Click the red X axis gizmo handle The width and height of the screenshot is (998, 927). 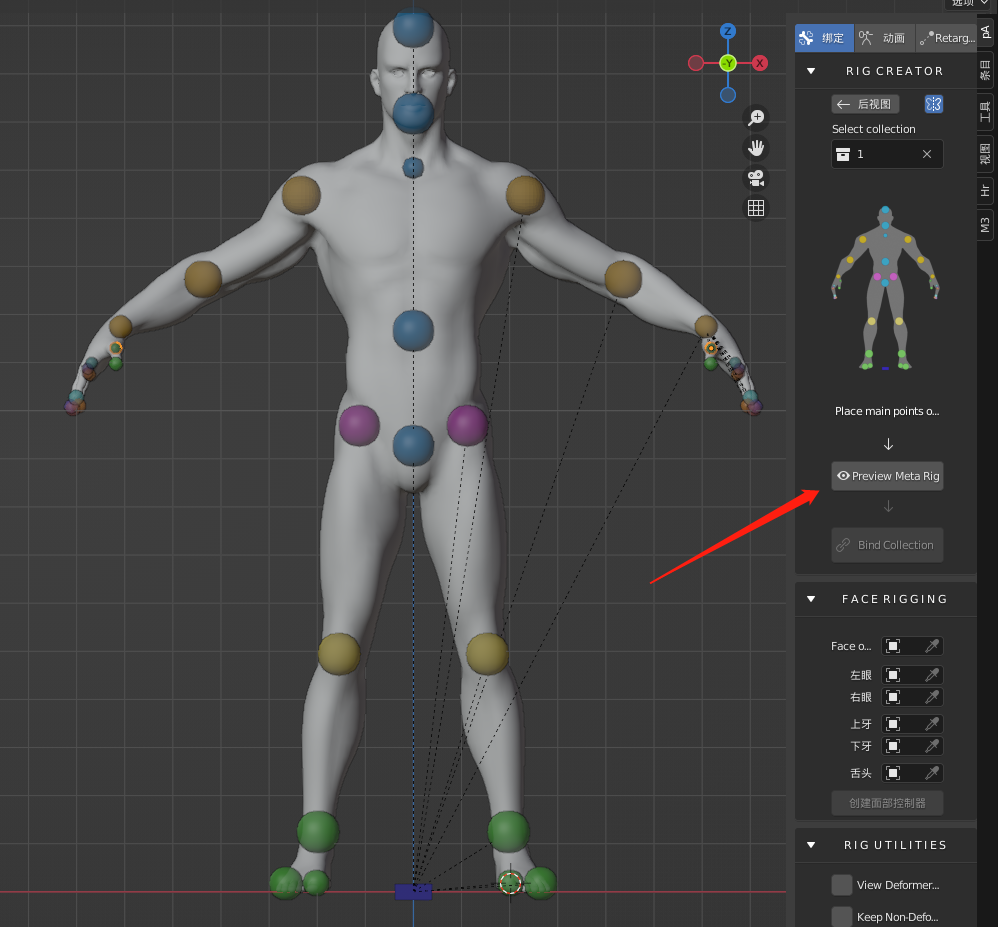[759, 63]
